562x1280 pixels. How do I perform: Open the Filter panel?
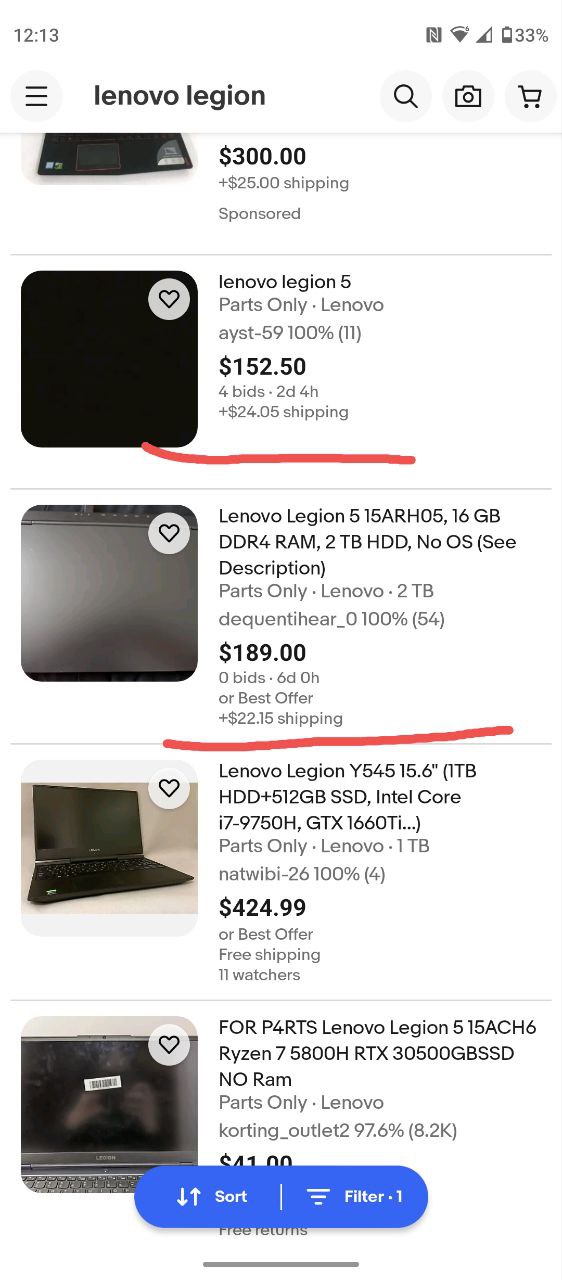pos(355,1196)
